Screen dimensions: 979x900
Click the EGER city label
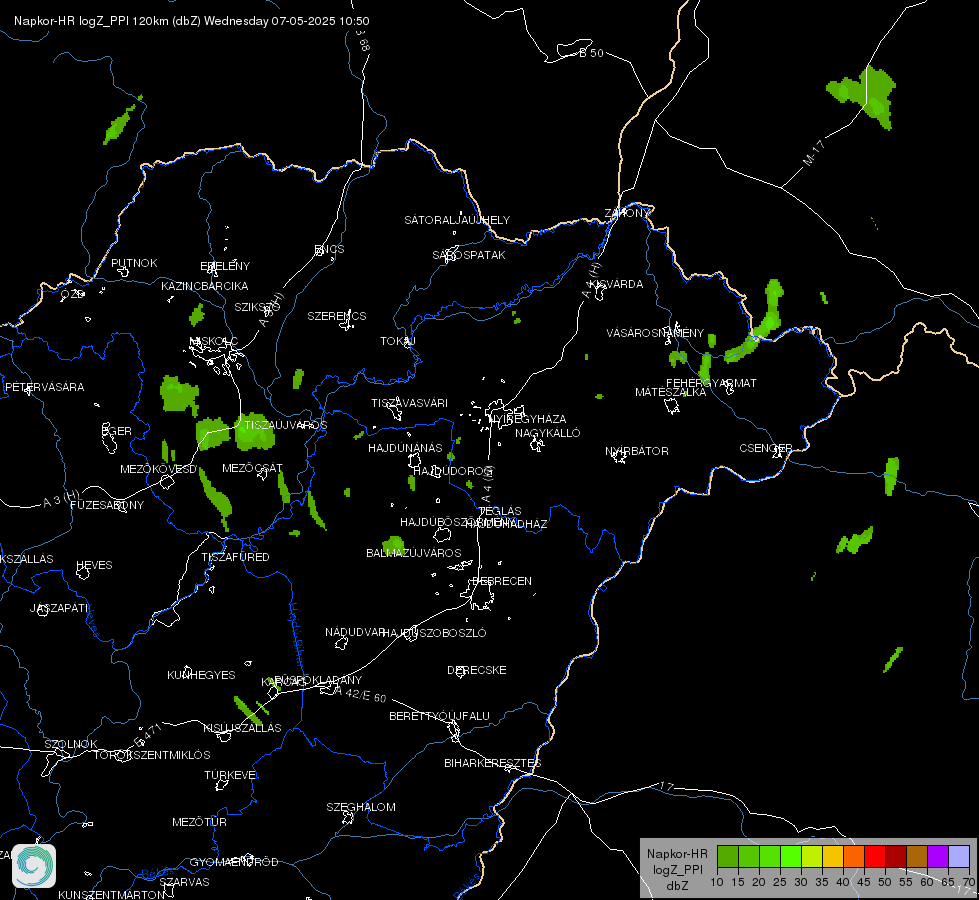[x=117, y=431]
